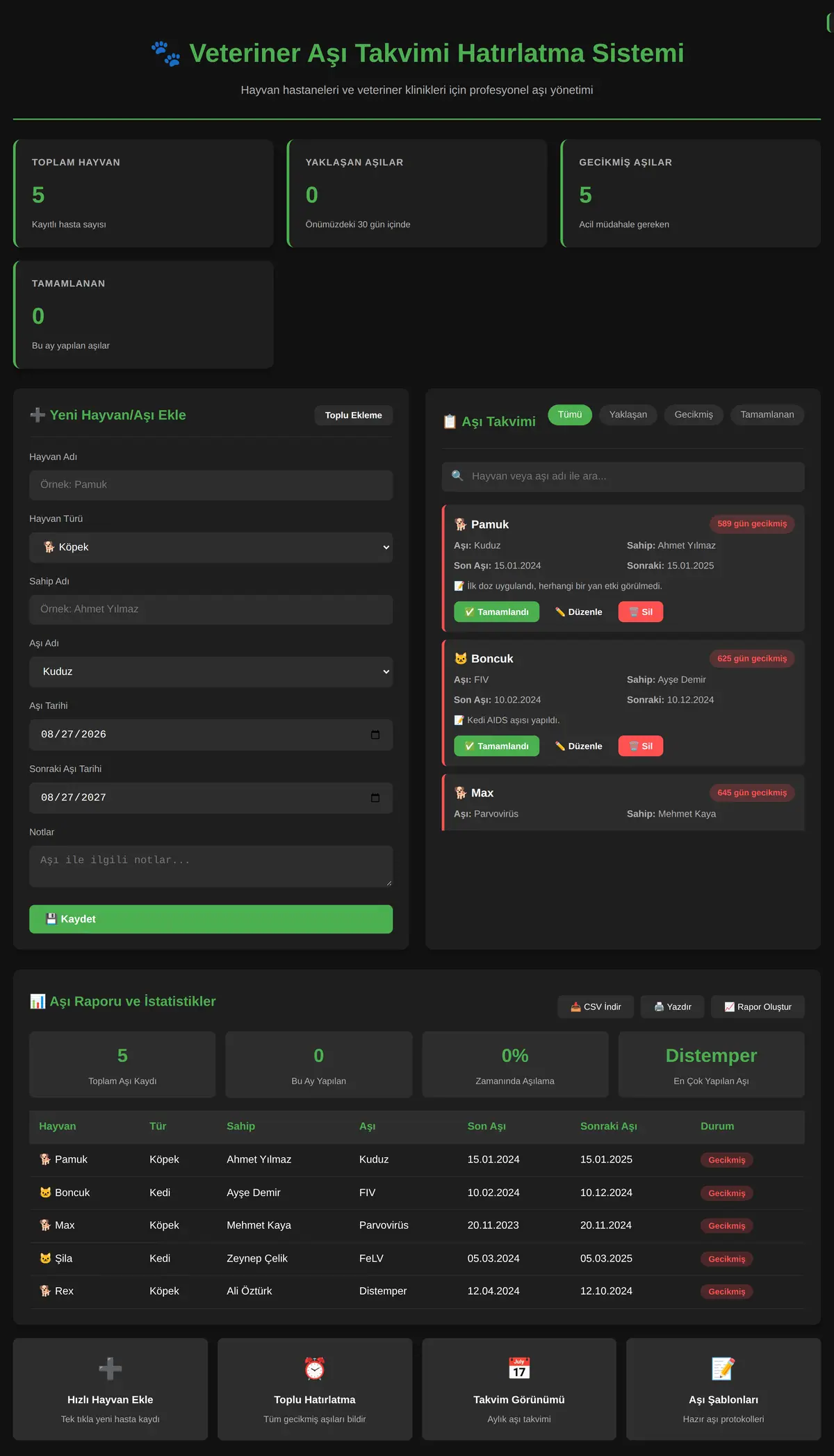
Task: Delete Pamuk's record with Sil
Action: point(641,612)
